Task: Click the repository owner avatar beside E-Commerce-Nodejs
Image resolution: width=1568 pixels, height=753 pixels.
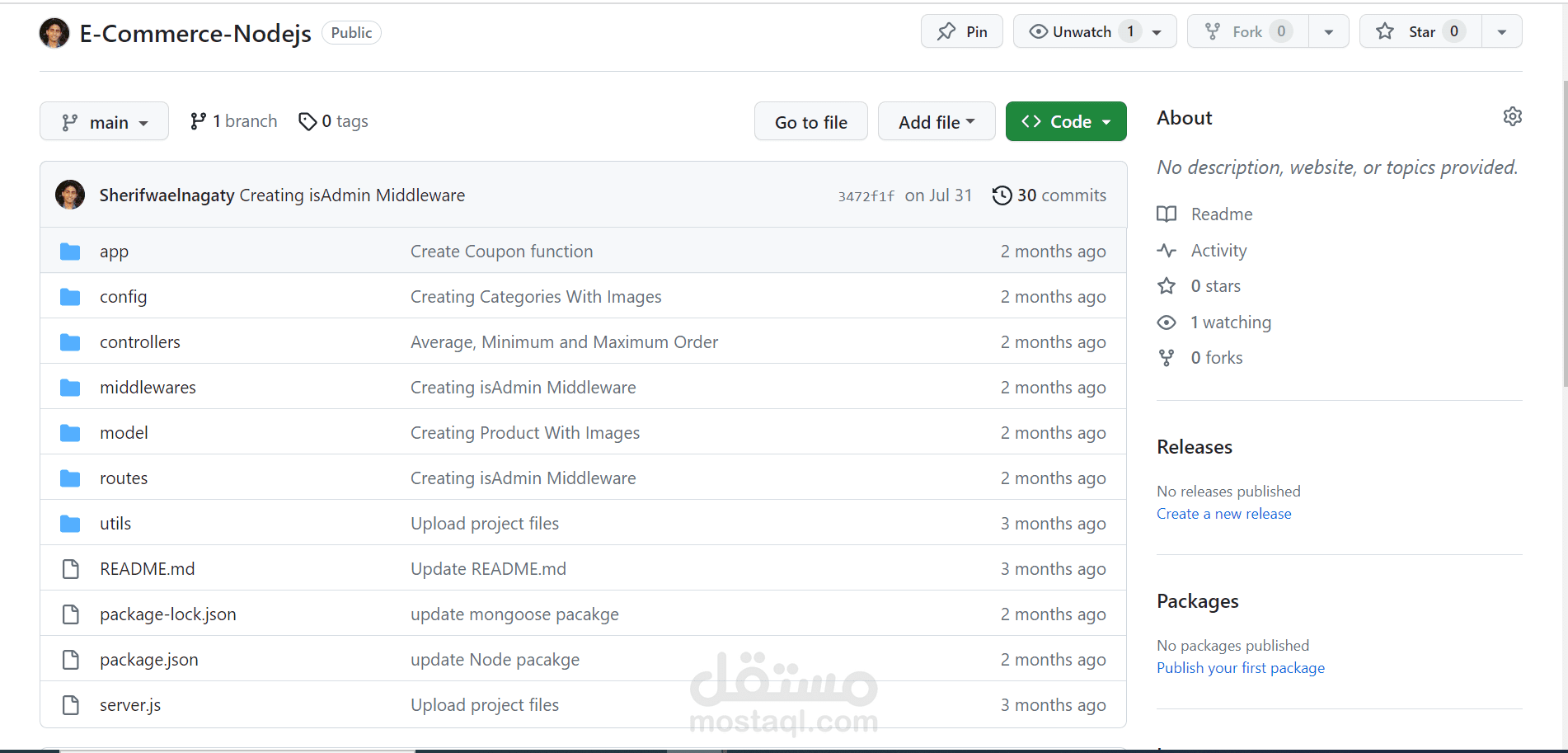Action: click(x=54, y=33)
